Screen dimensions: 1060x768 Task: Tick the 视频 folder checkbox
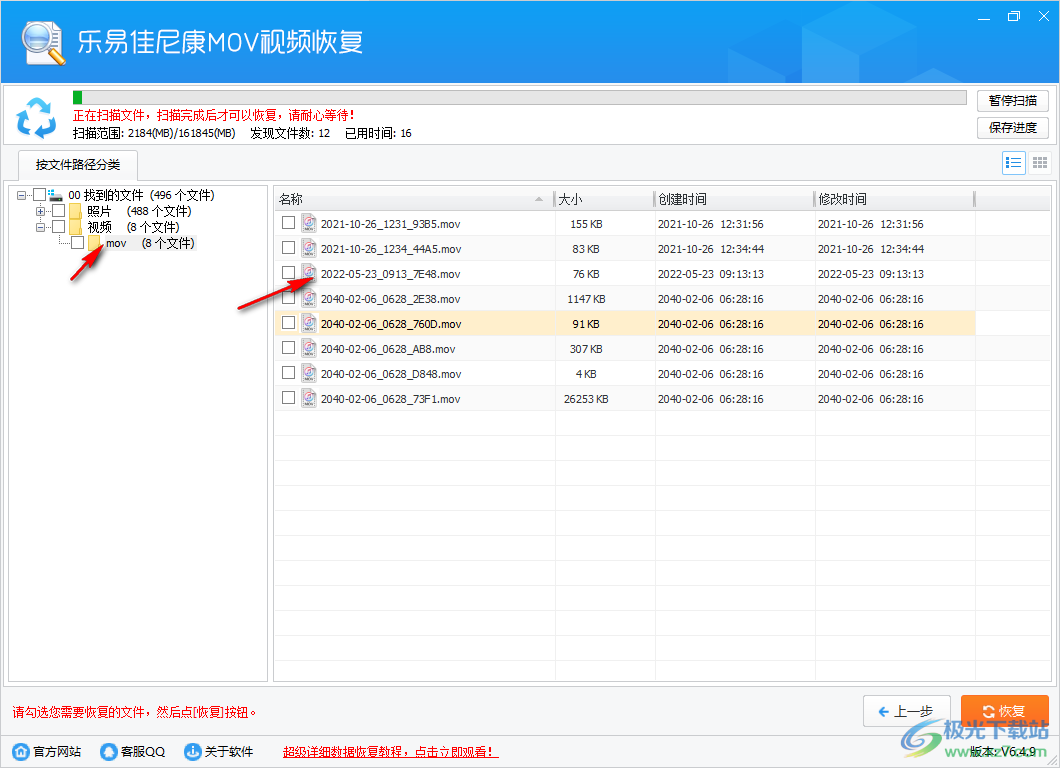pos(59,226)
